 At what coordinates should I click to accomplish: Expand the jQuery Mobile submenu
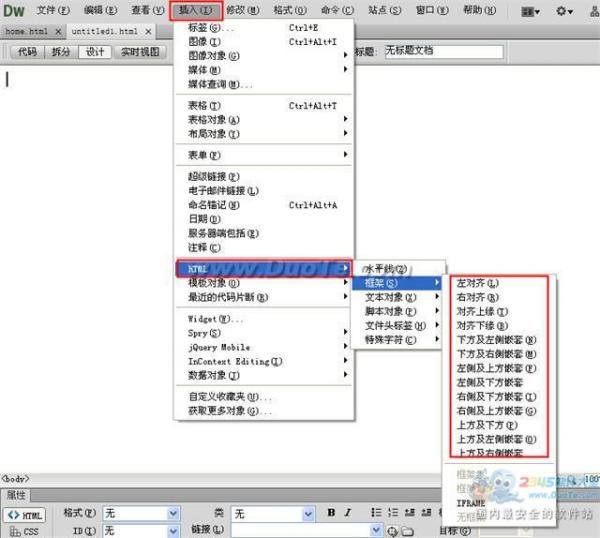click(x=265, y=347)
